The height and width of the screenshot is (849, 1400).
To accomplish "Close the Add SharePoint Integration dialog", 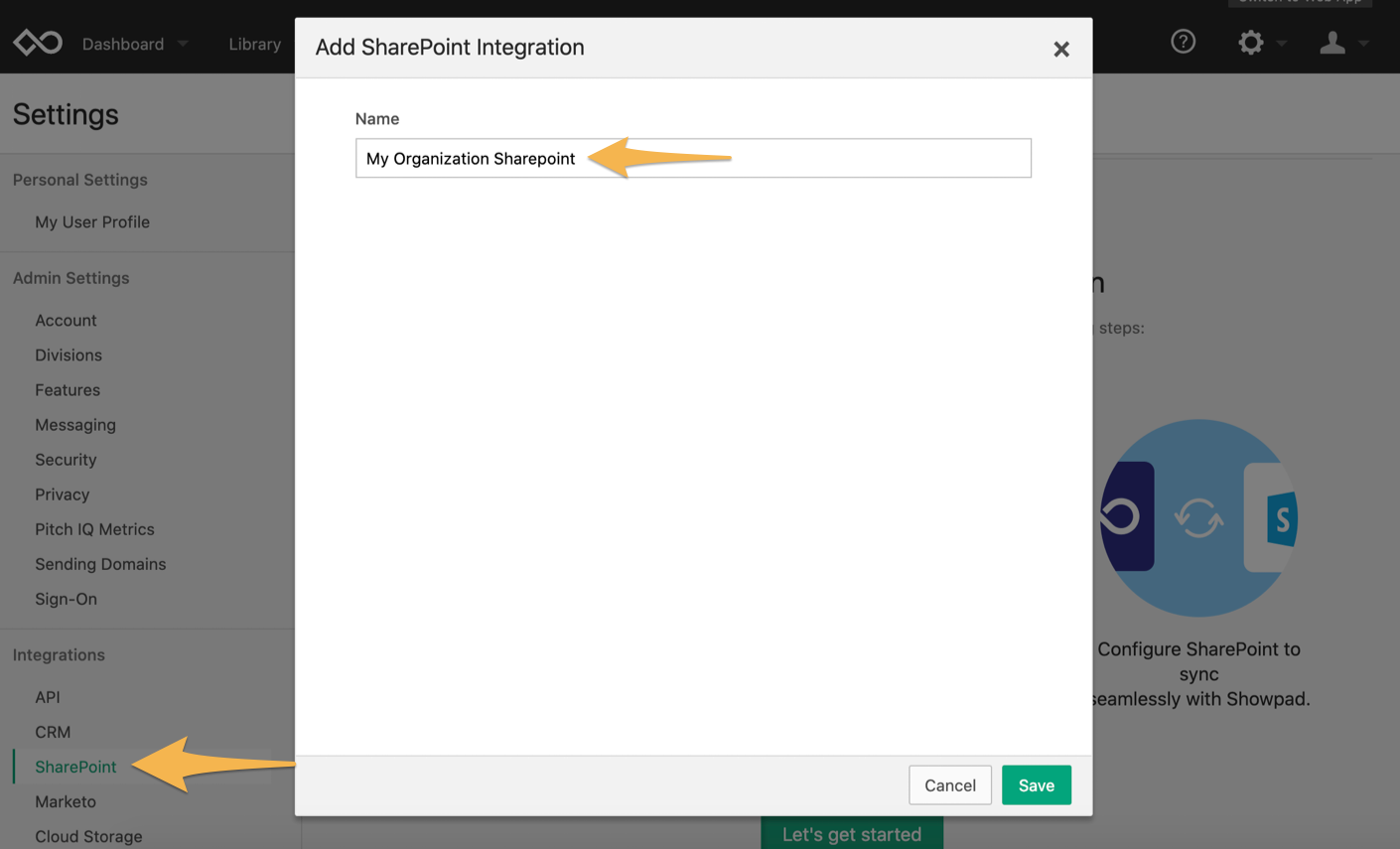I will (x=1061, y=49).
